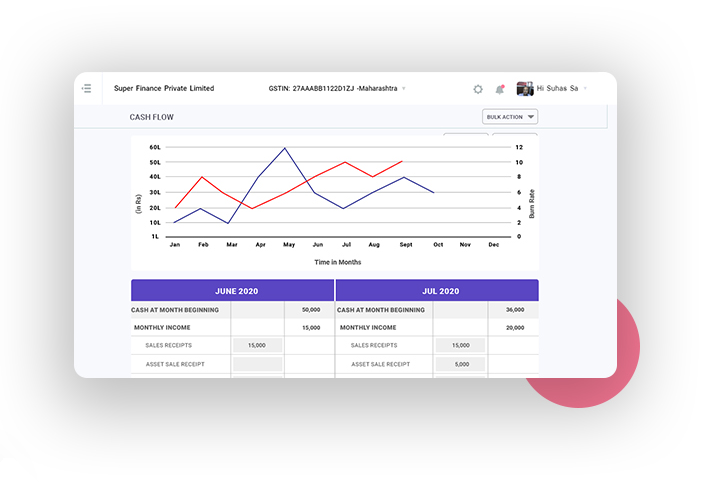
Task: Edit July Sales Receipts field showing 15,000
Action: click(x=461, y=345)
